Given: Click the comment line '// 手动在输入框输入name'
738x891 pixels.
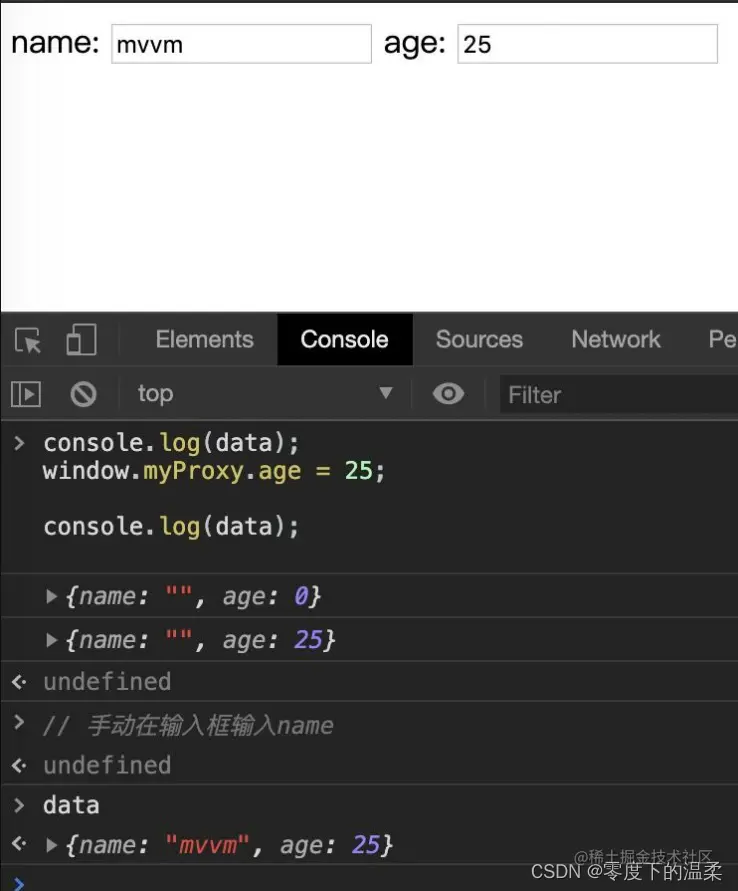Looking at the screenshot, I should pyautogui.click(x=188, y=726).
